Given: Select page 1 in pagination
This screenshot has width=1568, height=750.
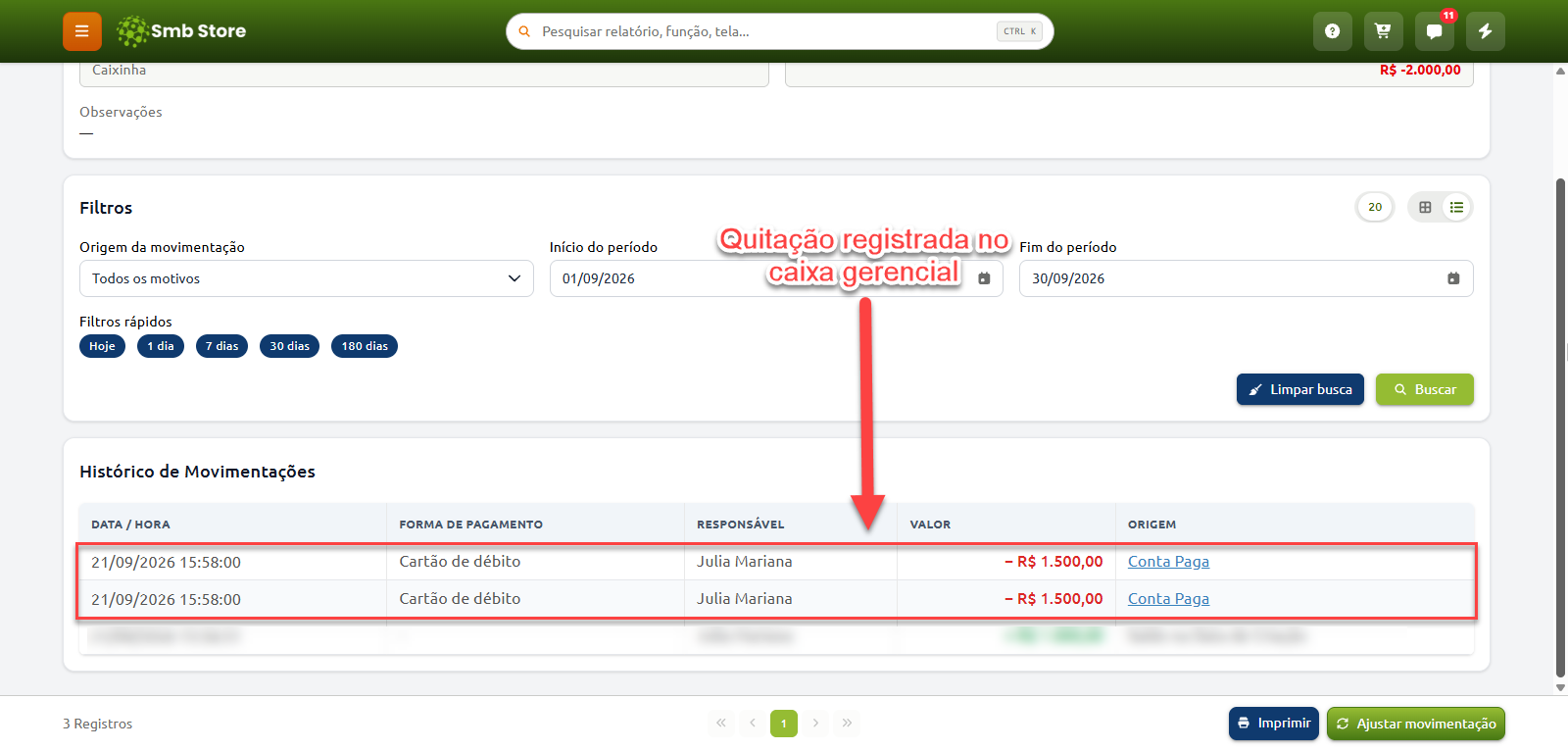Looking at the screenshot, I should pyautogui.click(x=784, y=724).
